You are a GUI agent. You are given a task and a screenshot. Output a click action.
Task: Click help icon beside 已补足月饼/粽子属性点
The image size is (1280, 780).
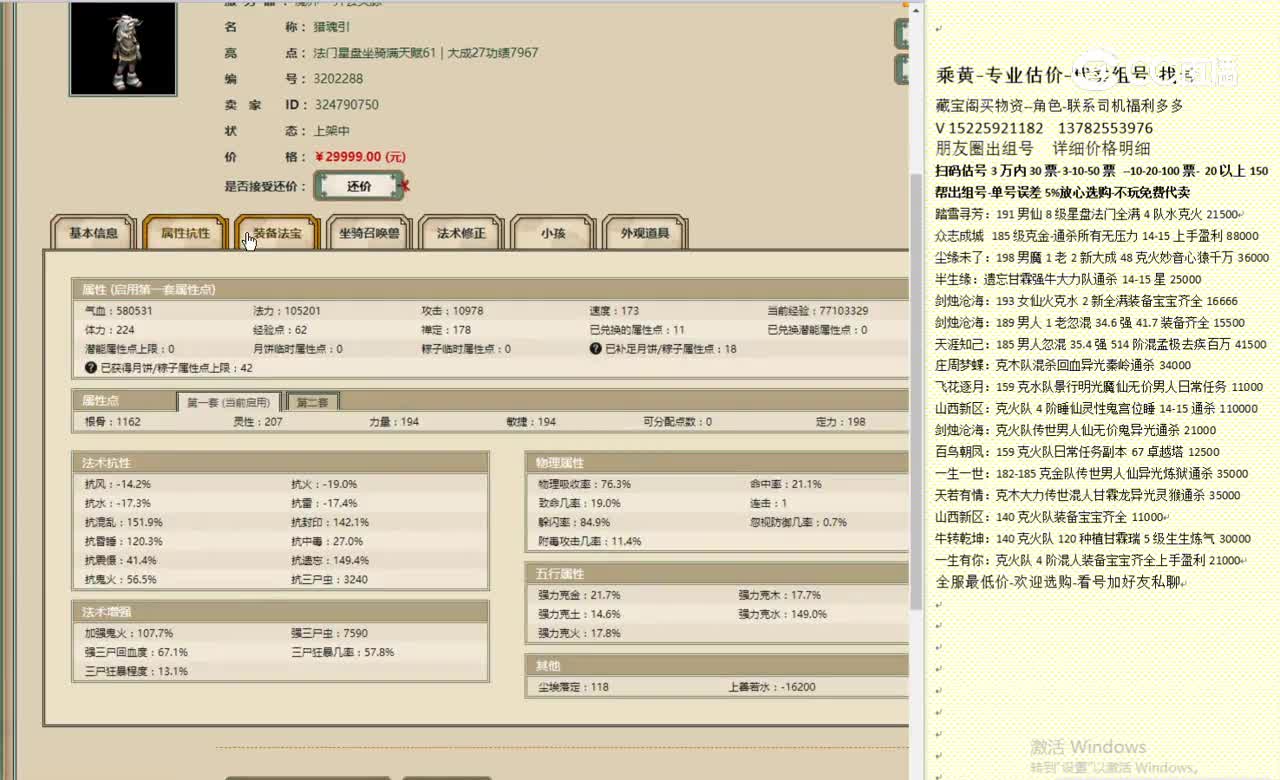595,349
